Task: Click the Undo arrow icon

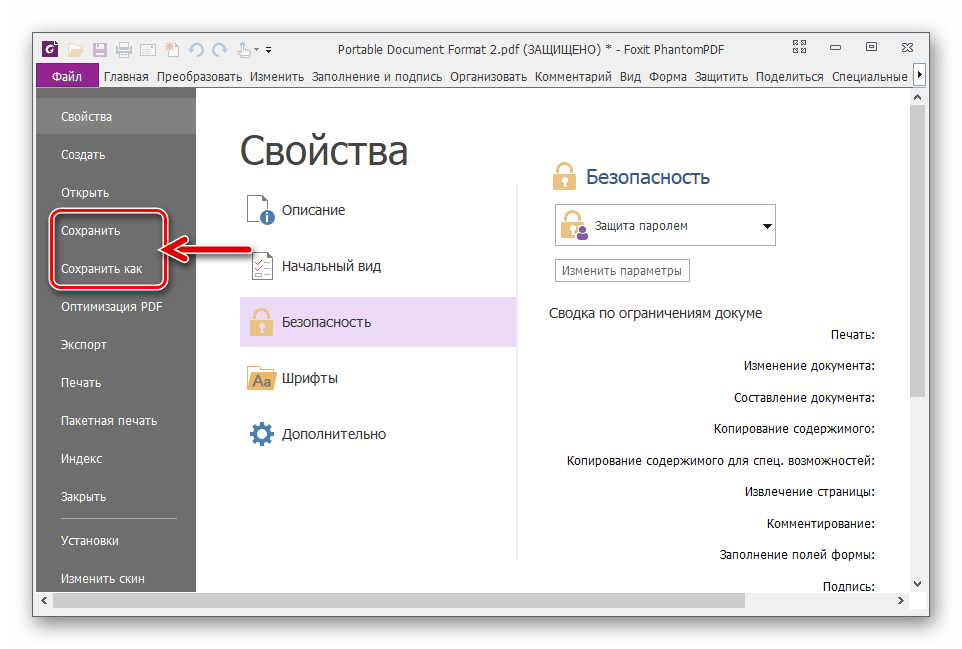Action: point(196,49)
